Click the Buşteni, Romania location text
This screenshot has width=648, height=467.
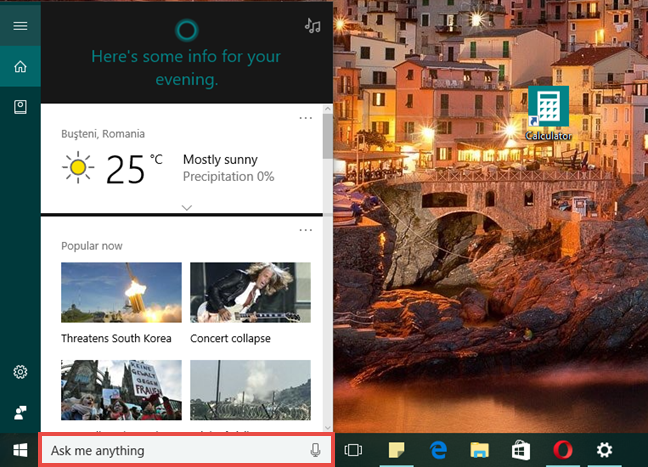(103, 134)
